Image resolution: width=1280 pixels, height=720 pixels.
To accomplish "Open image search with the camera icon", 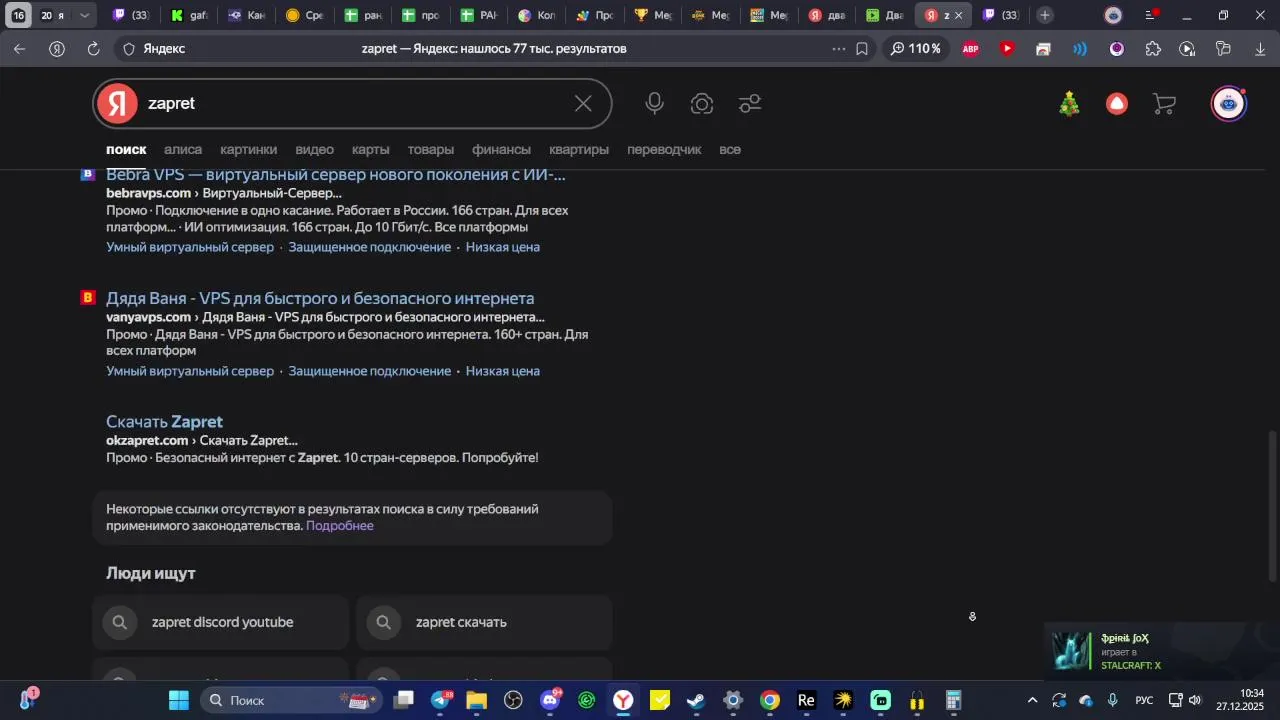I will [702, 104].
